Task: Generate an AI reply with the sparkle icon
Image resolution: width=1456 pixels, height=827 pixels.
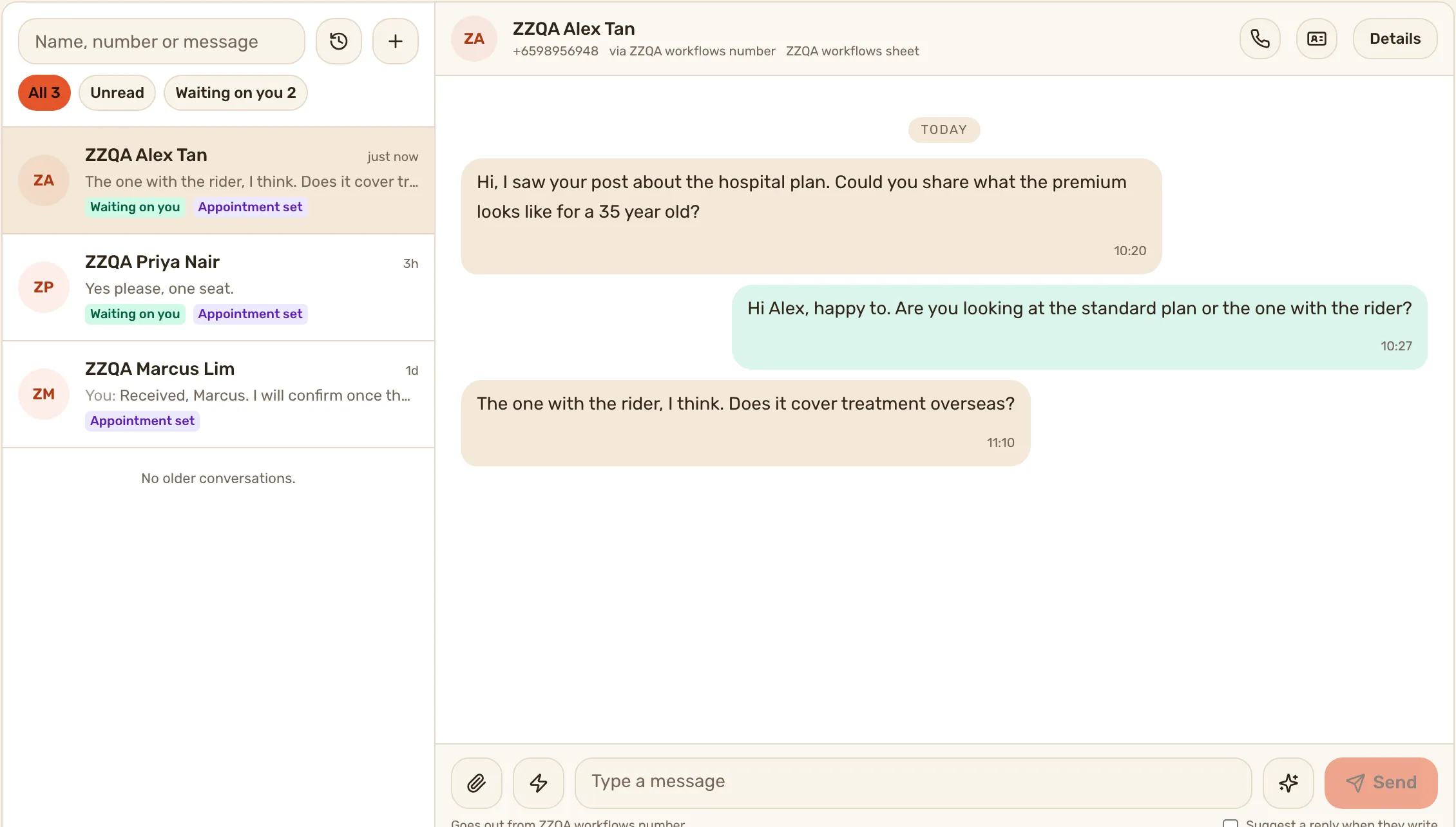Action: (1288, 783)
